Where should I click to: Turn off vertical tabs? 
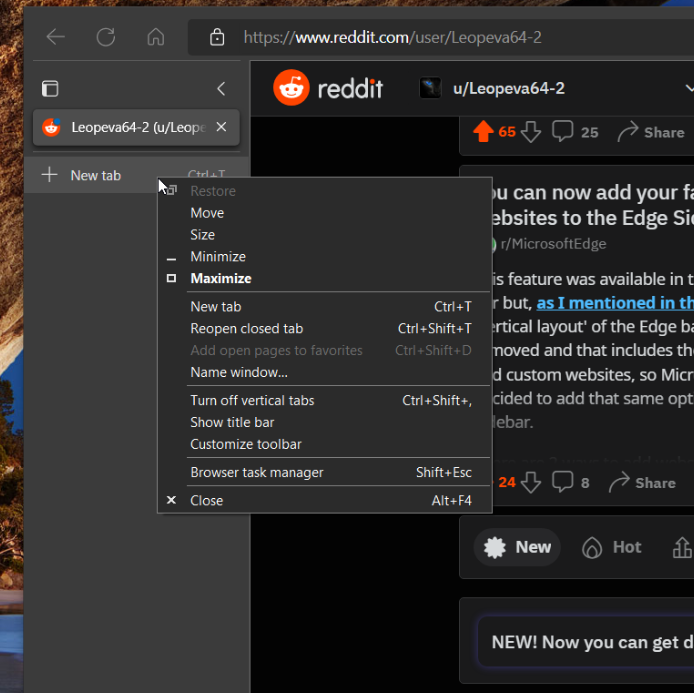[x=324, y=400]
